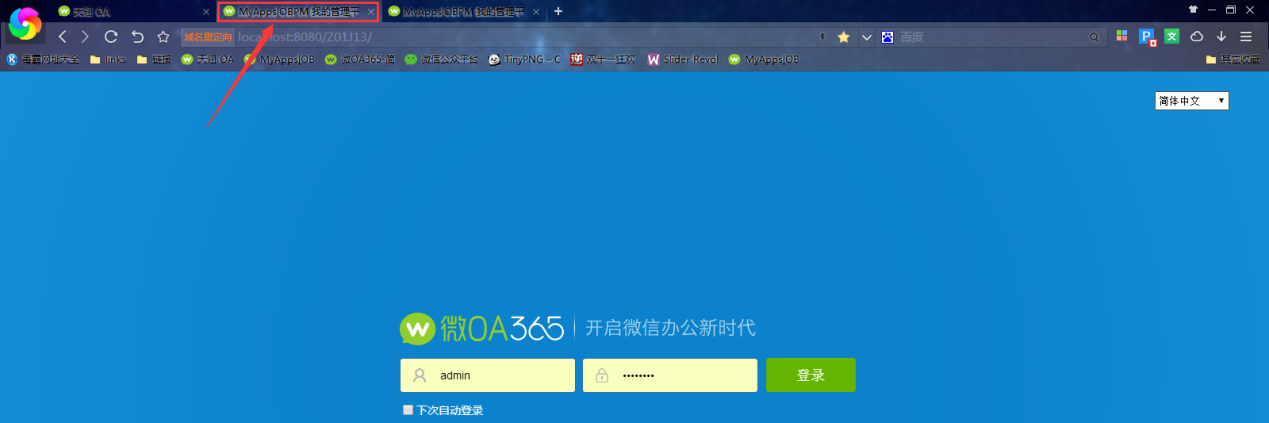Close the third MyApps|OBPM tab

[537, 12]
